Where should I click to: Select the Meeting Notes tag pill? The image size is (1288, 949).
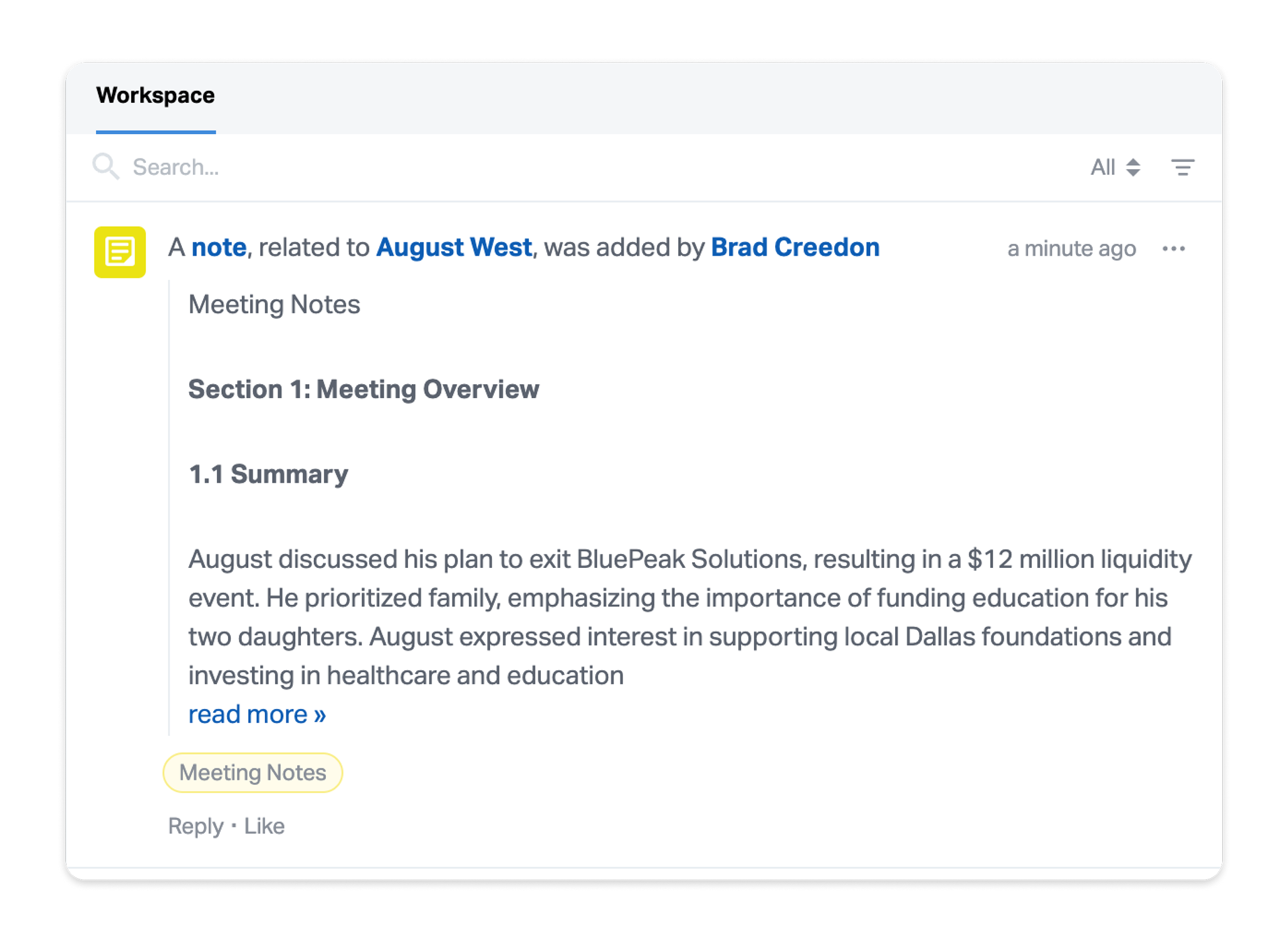tap(253, 773)
